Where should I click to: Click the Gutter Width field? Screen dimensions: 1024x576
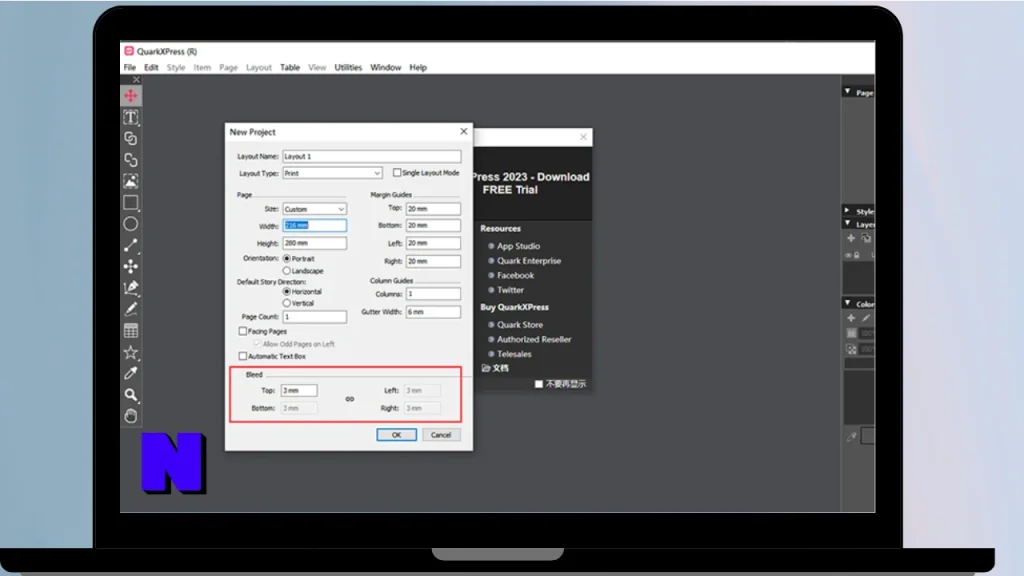tap(433, 312)
